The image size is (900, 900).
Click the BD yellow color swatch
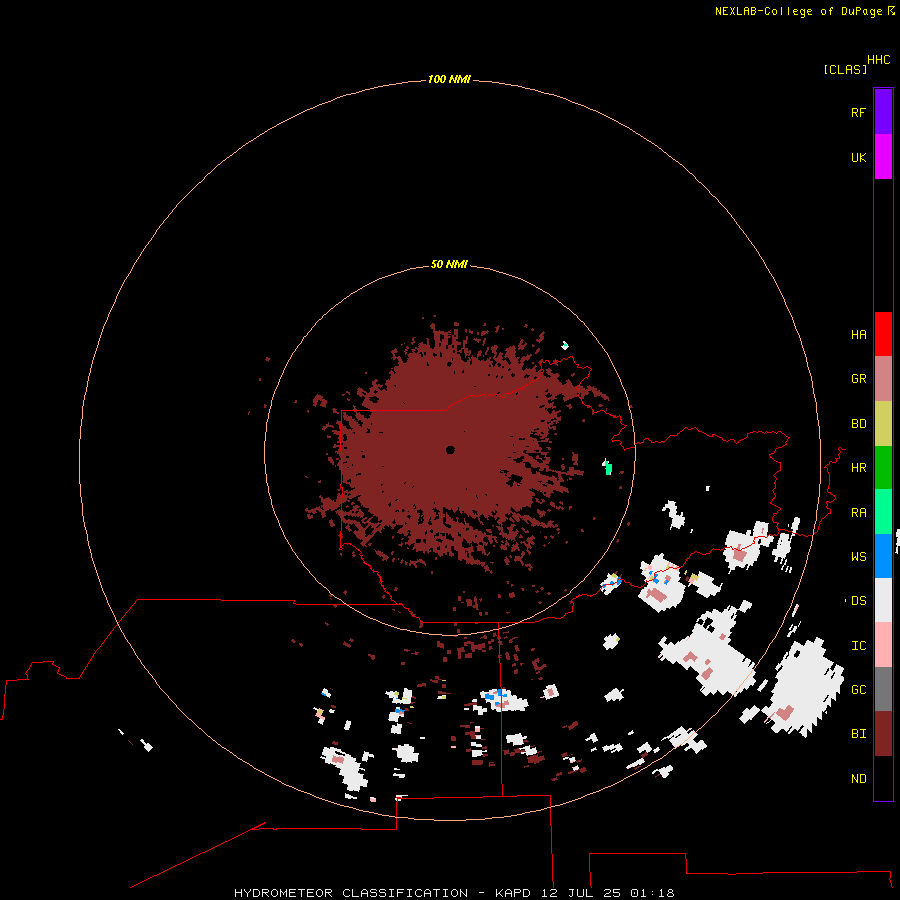click(x=883, y=424)
